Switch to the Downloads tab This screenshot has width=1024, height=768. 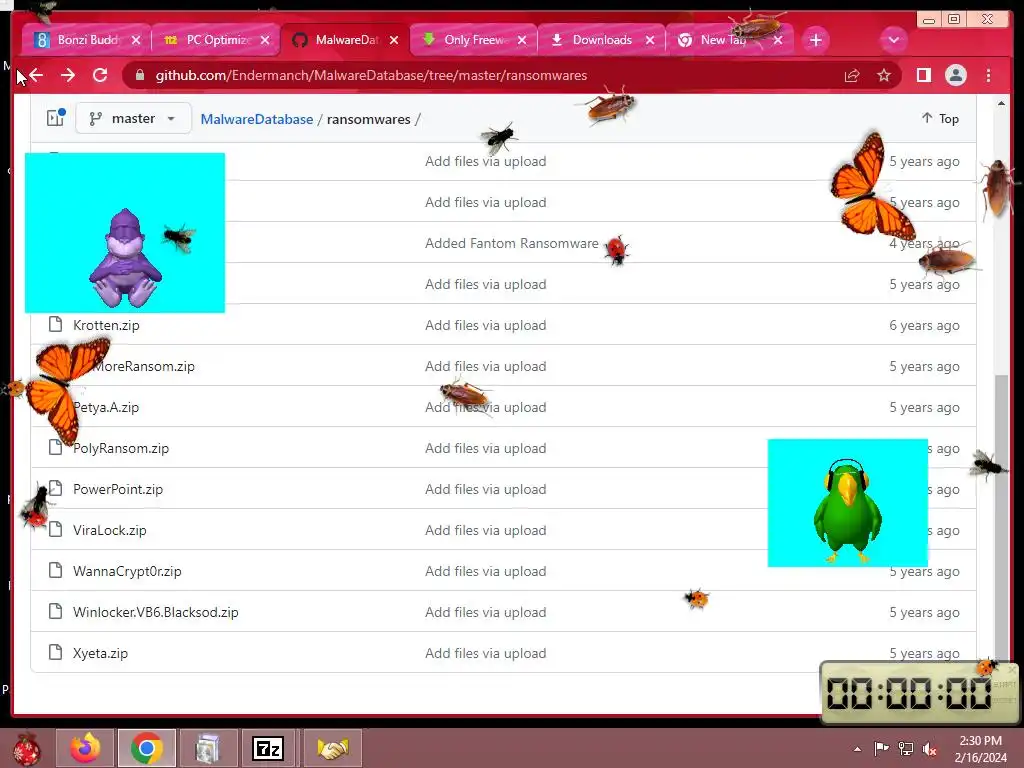601,40
